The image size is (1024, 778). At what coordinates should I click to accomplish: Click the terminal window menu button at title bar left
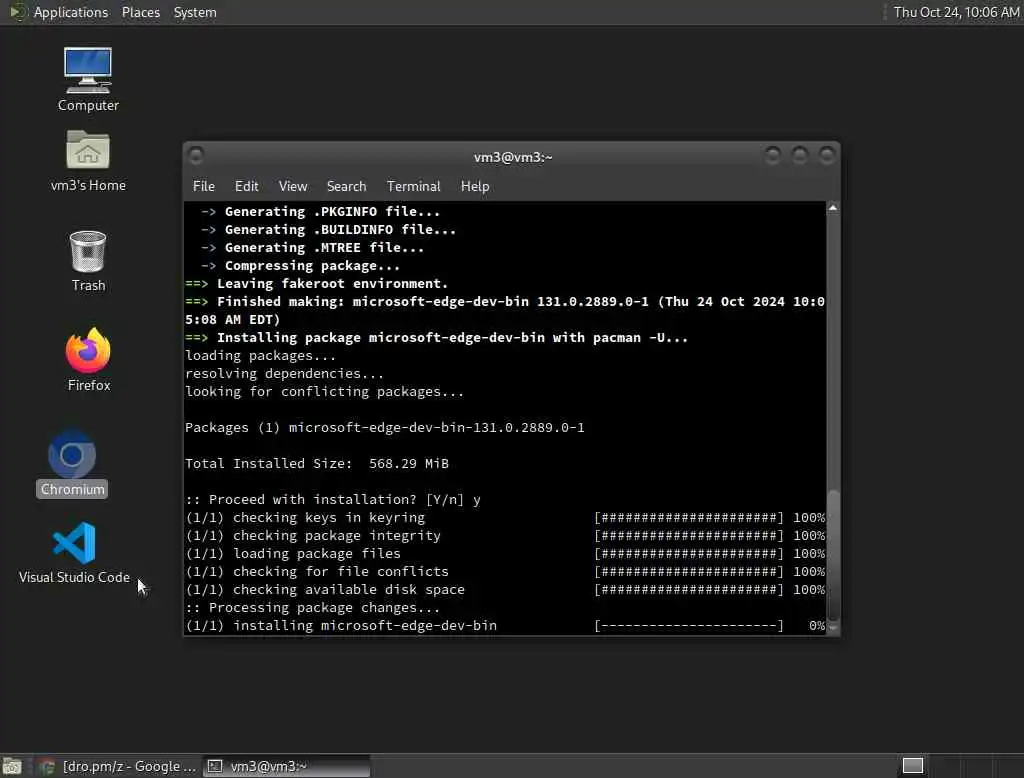click(195, 155)
